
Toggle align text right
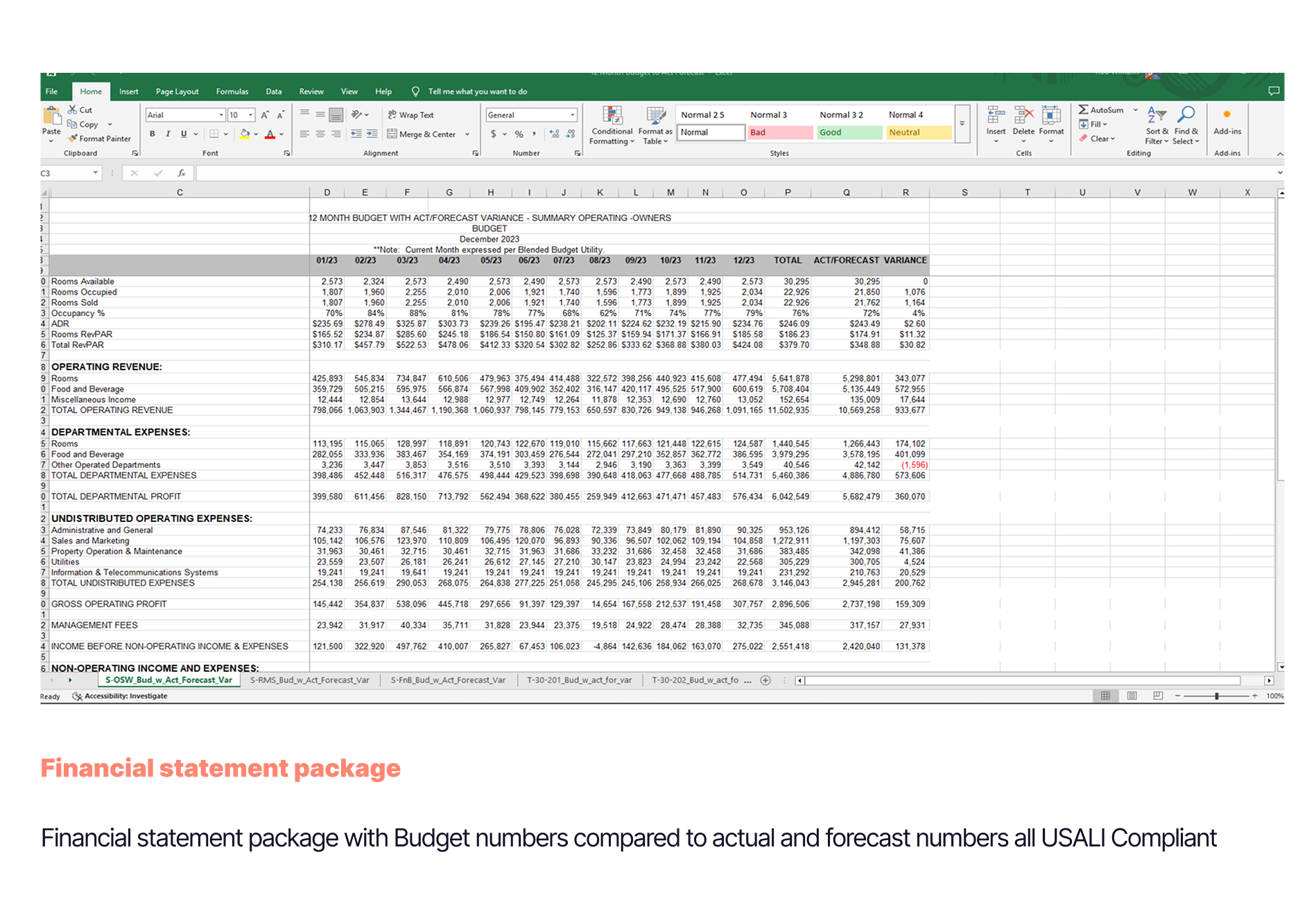click(x=336, y=134)
